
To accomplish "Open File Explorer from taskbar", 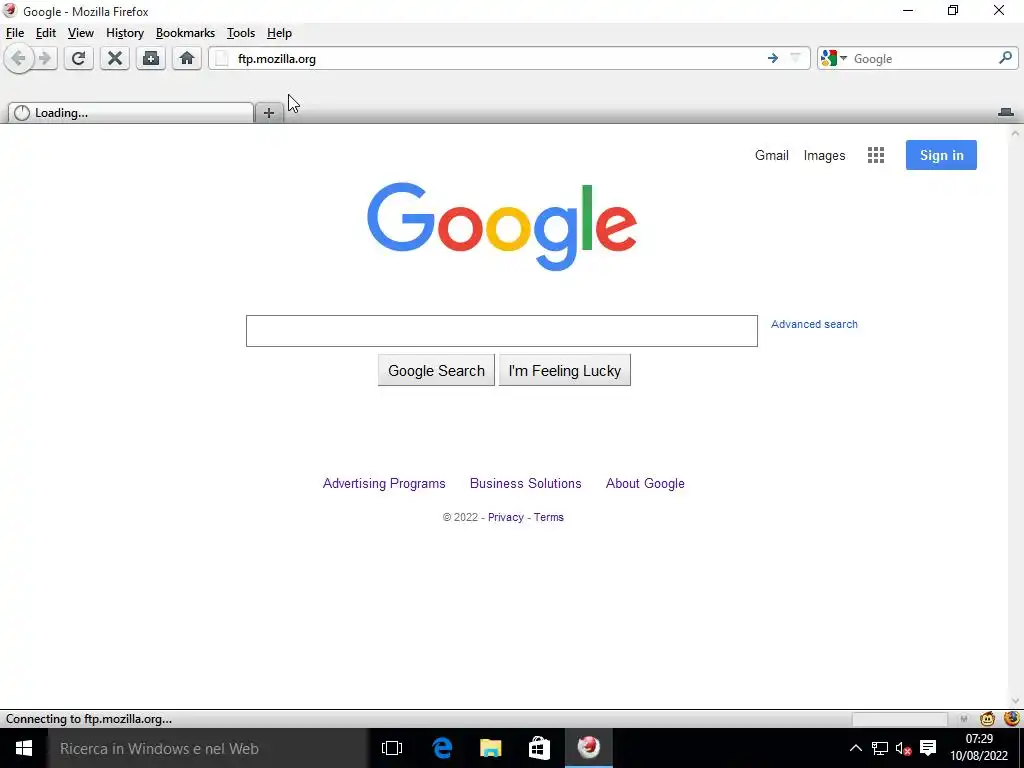I will point(490,748).
